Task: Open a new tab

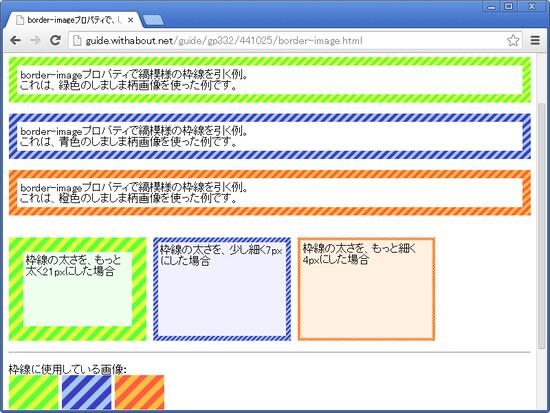Action: (153, 20)
